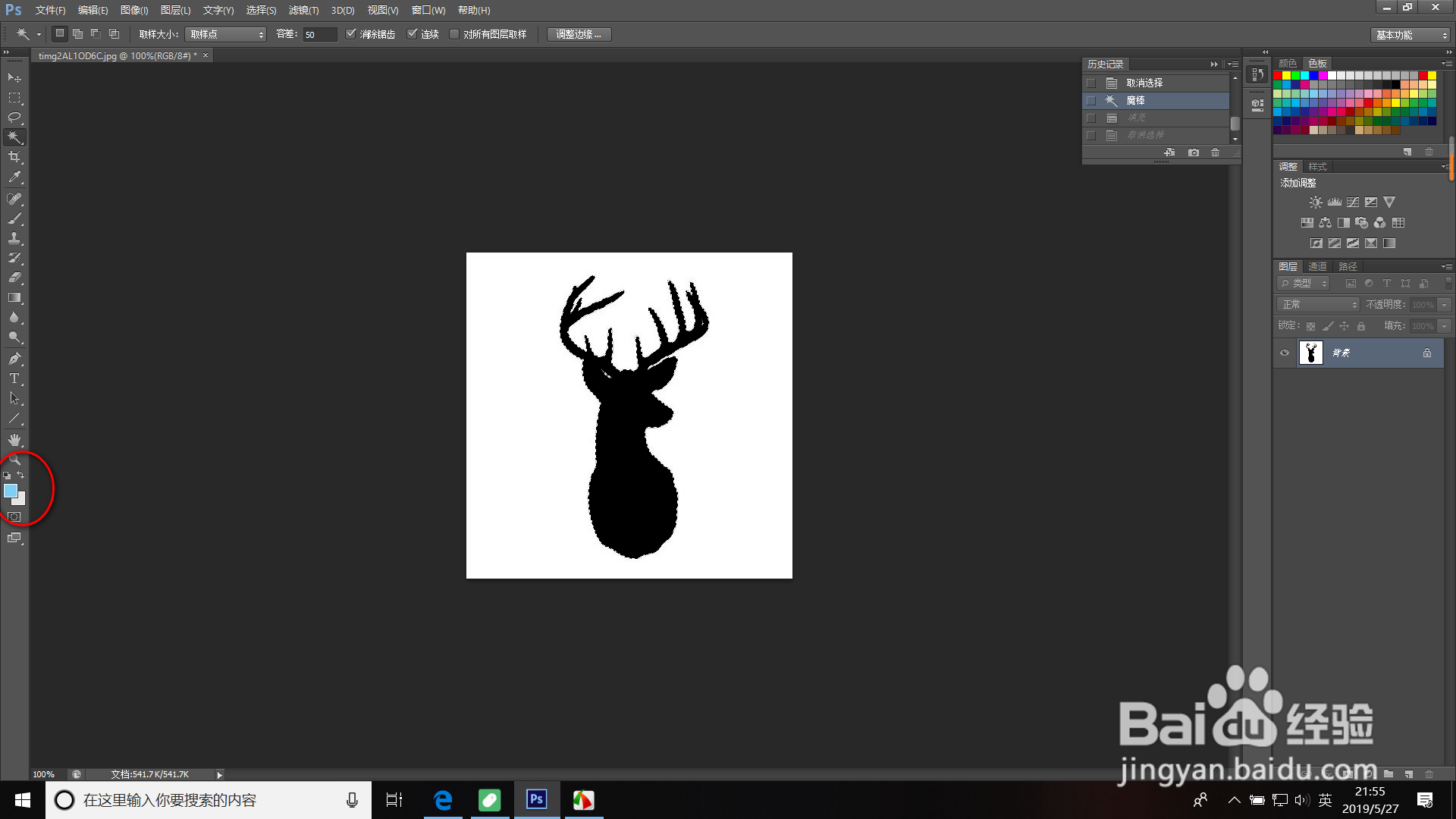Open the sample size (取样点) dropdown

pos(225,34)
